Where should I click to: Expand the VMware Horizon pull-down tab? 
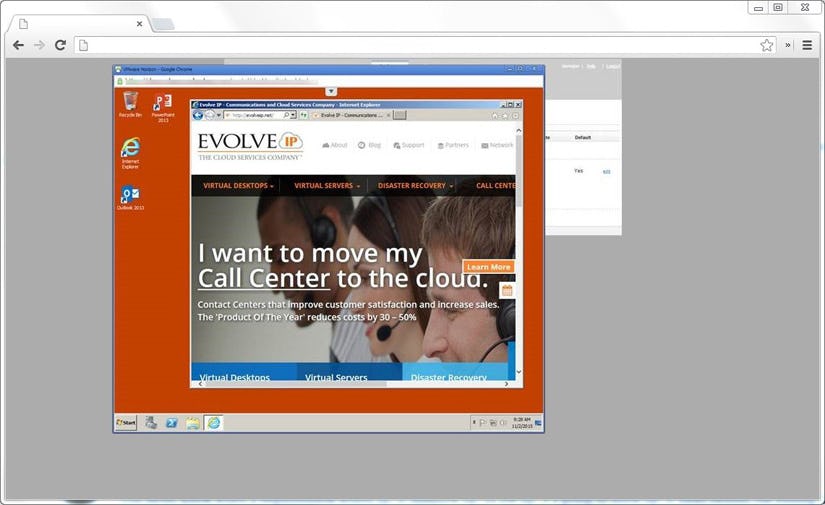pyautogui.click(x=331, y=92)
